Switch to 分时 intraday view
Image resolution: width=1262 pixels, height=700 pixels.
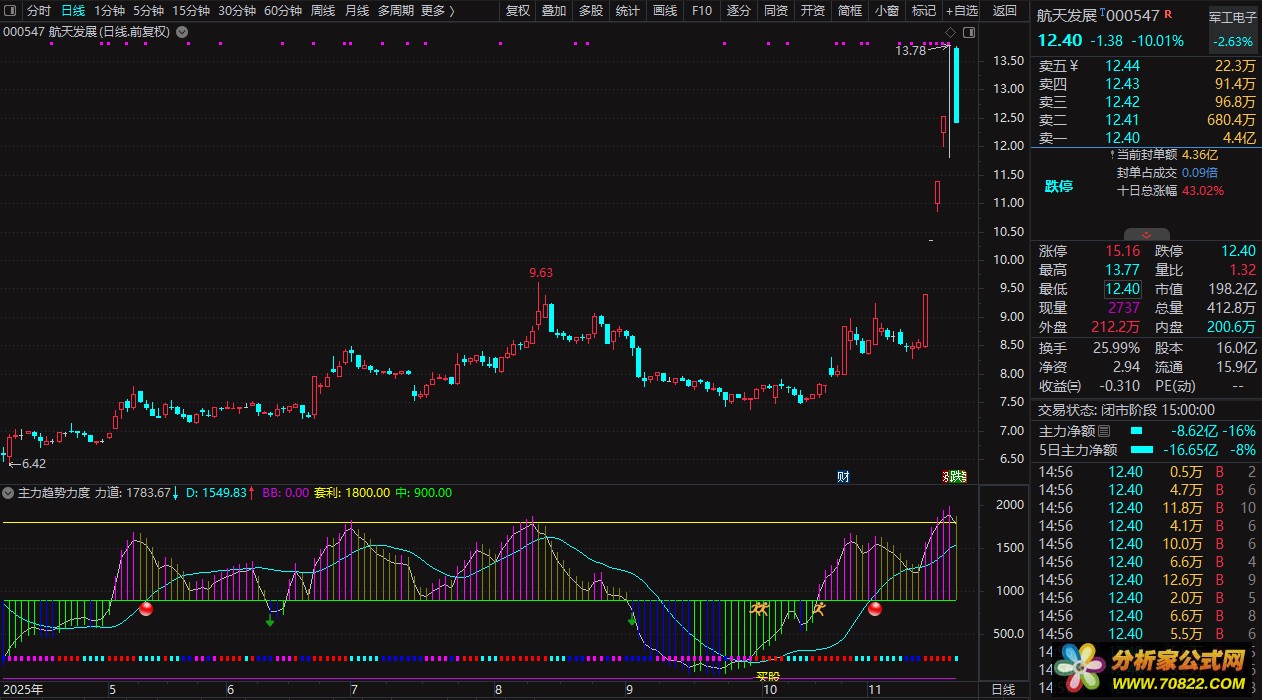coord(38,11)
